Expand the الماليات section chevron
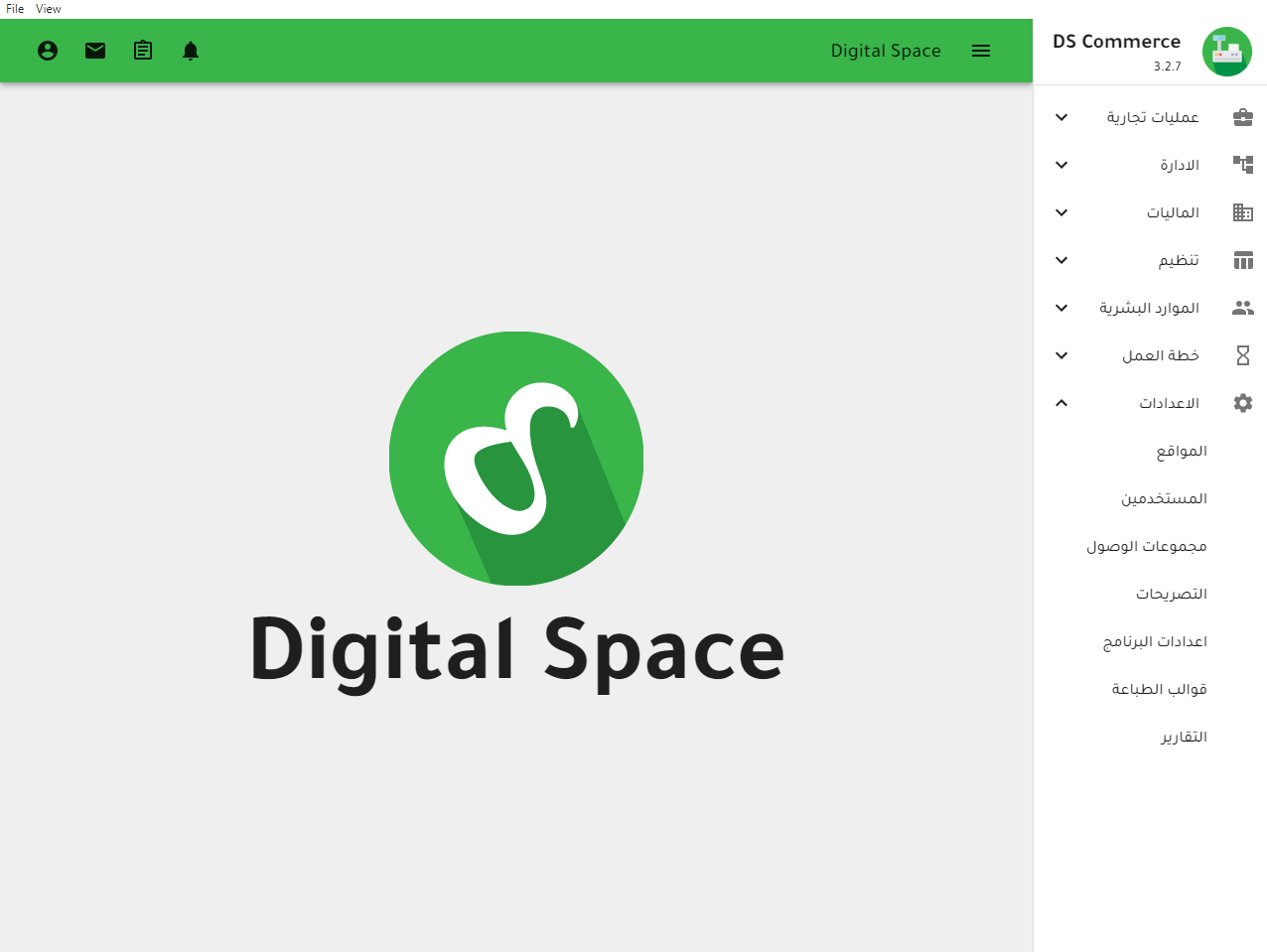1267x952 pixels. click(1061, 212)
